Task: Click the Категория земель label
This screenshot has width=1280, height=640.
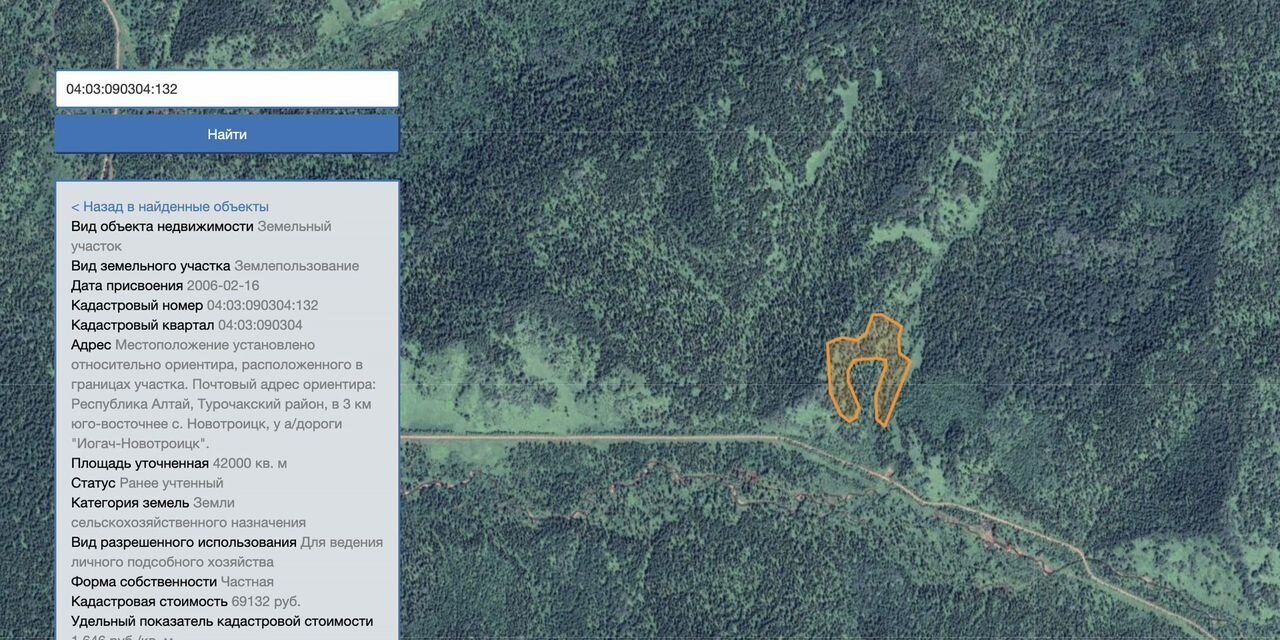Action: click(130, 503)
